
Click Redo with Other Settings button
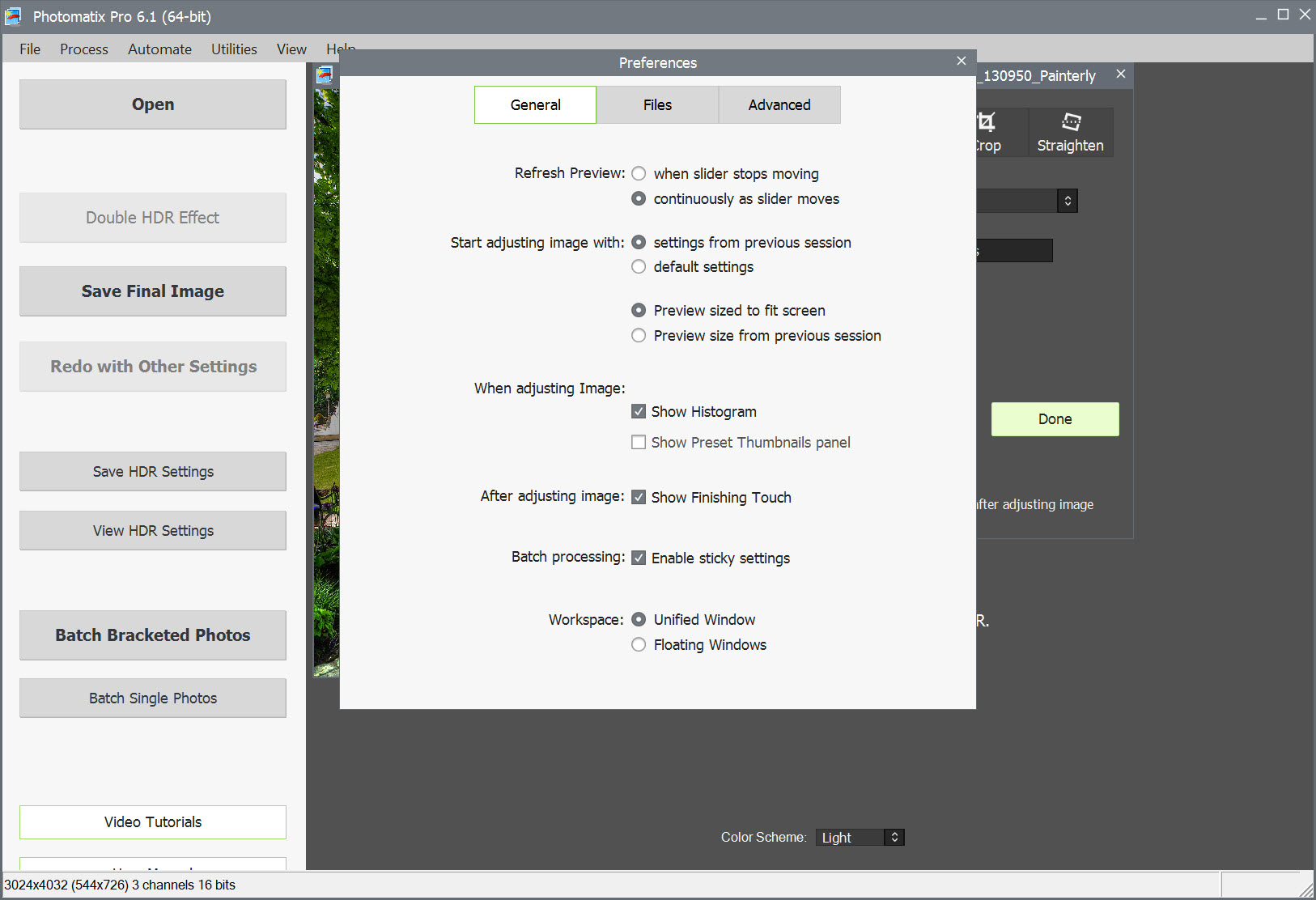153,367
